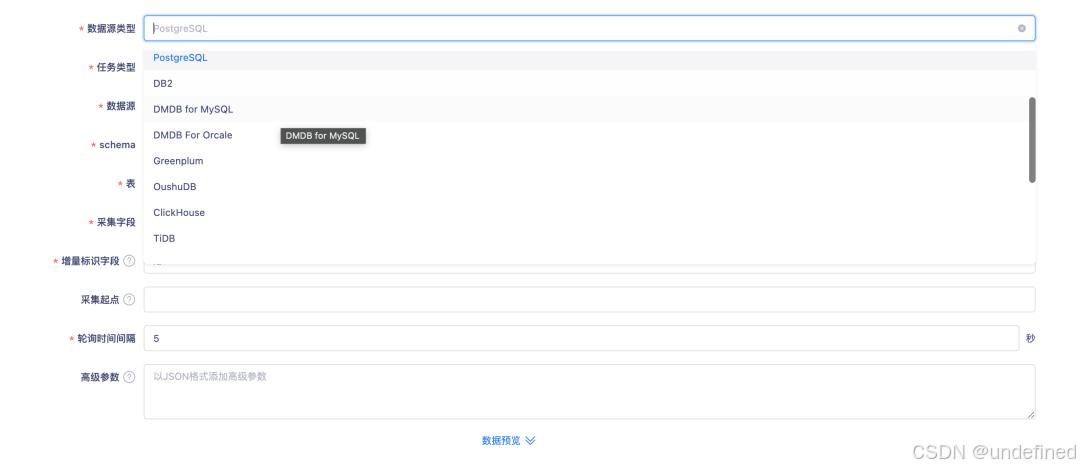Image resolution: width=1080 pixels, height=469 pixels.
Task: Choose ClickHouse from the dropdown
Action: click(589, 212)
